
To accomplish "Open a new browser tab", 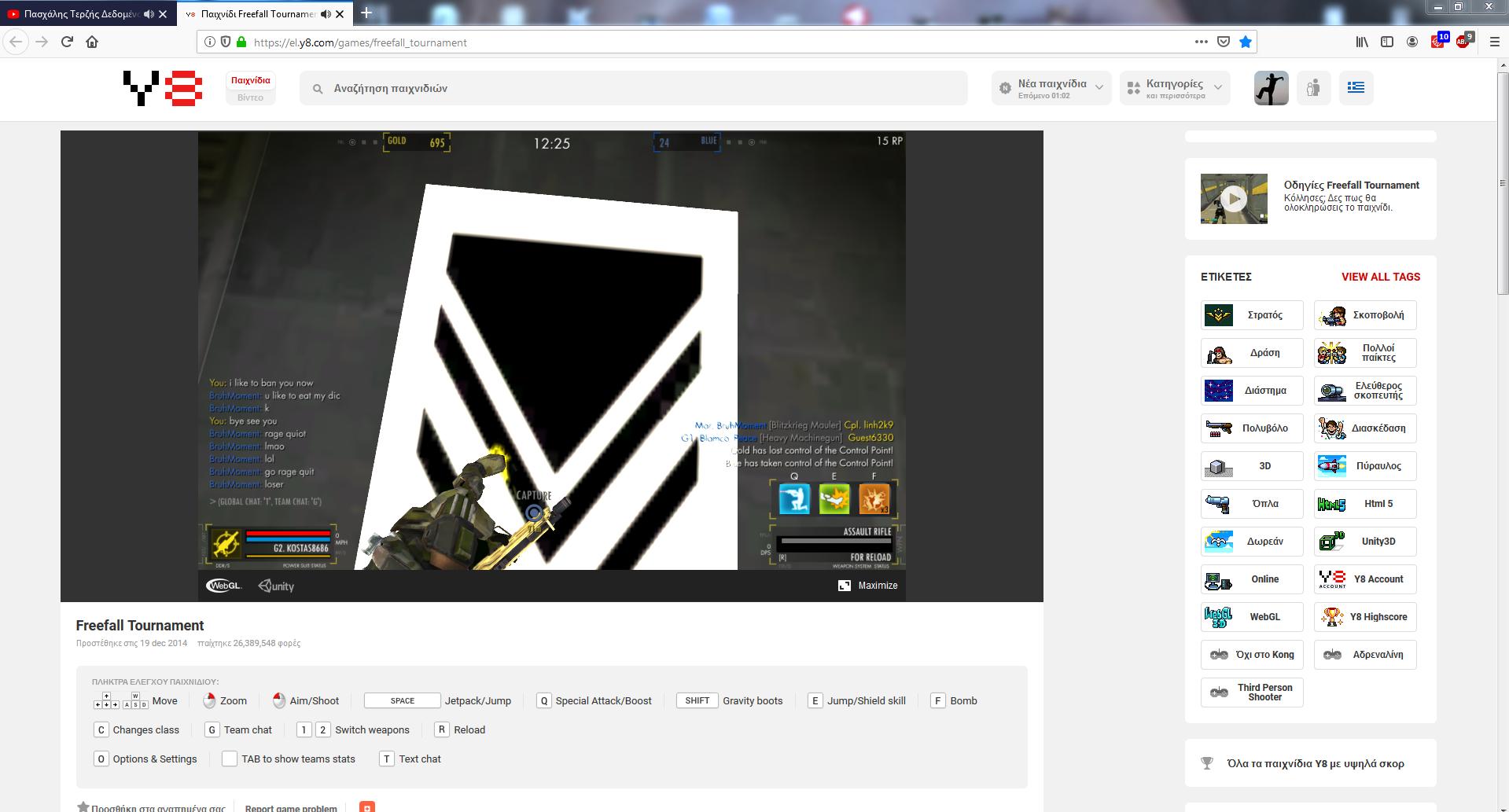I will tap(366, 13).
